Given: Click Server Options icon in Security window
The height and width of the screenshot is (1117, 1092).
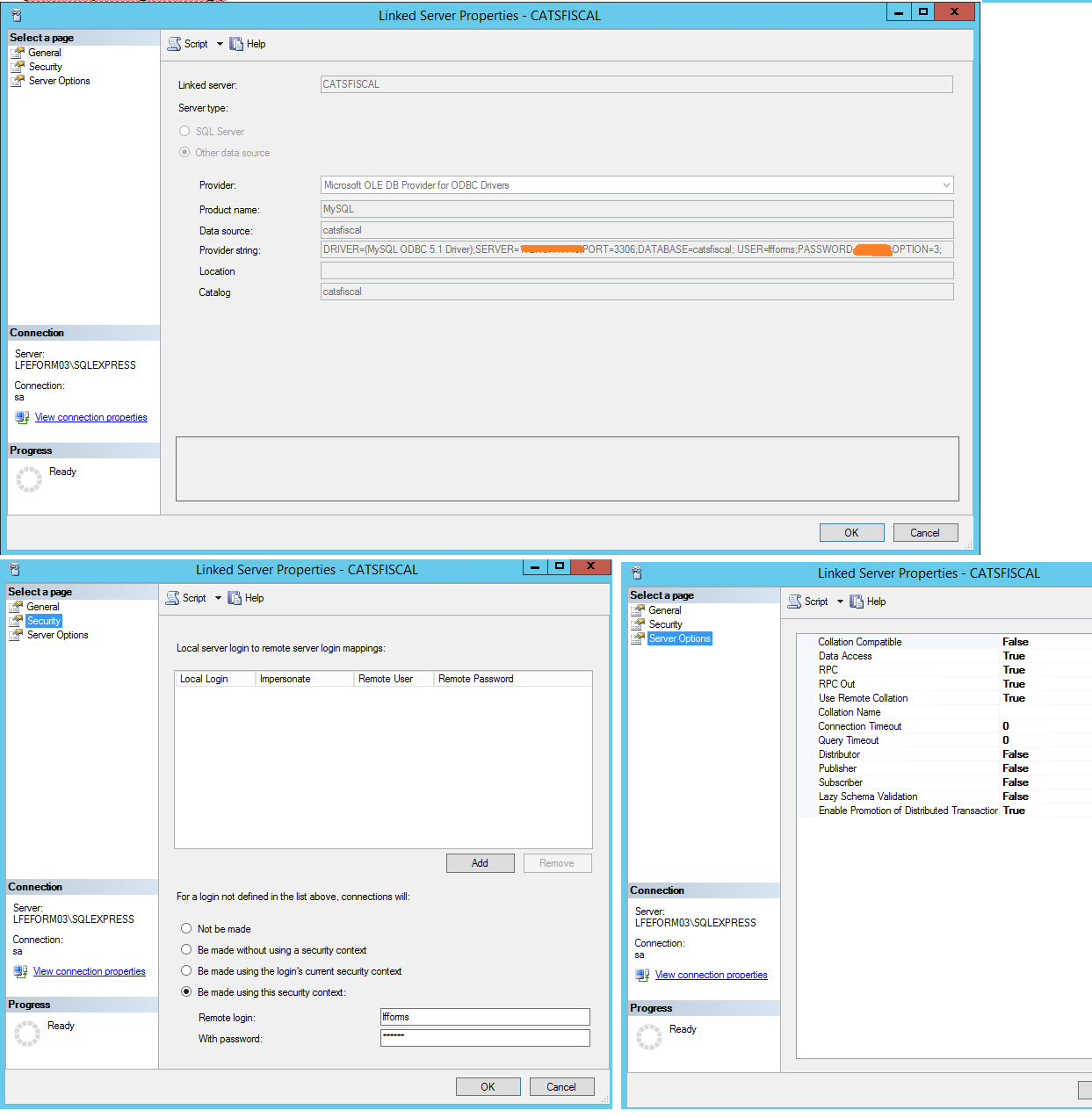Looking at the screenshot, I should point(16,635).
